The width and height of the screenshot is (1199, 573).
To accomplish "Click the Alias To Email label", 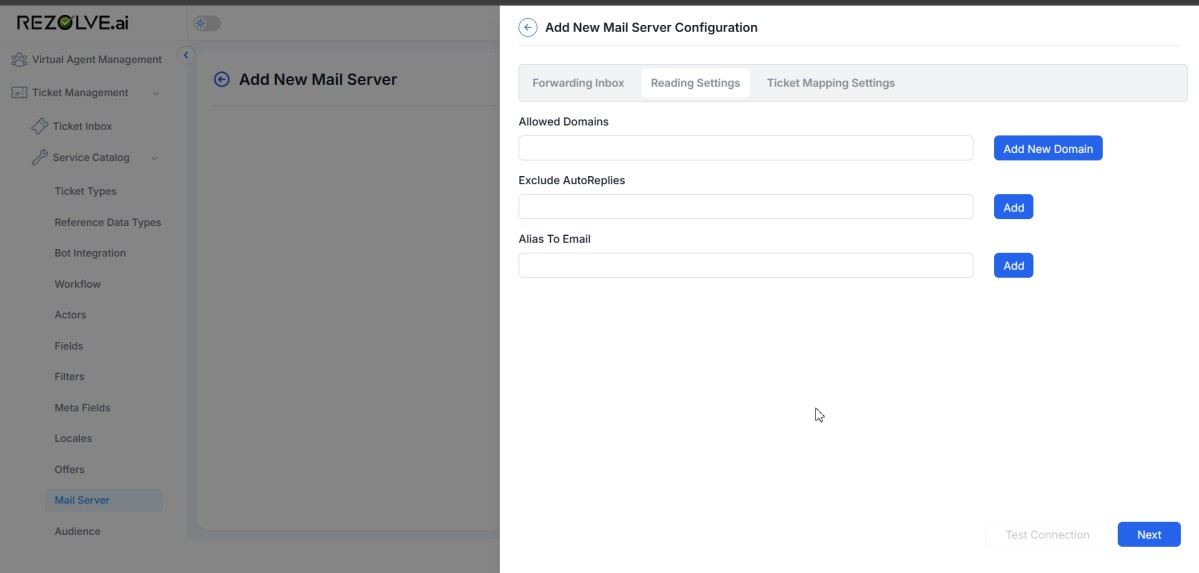I will click(554, 239).
